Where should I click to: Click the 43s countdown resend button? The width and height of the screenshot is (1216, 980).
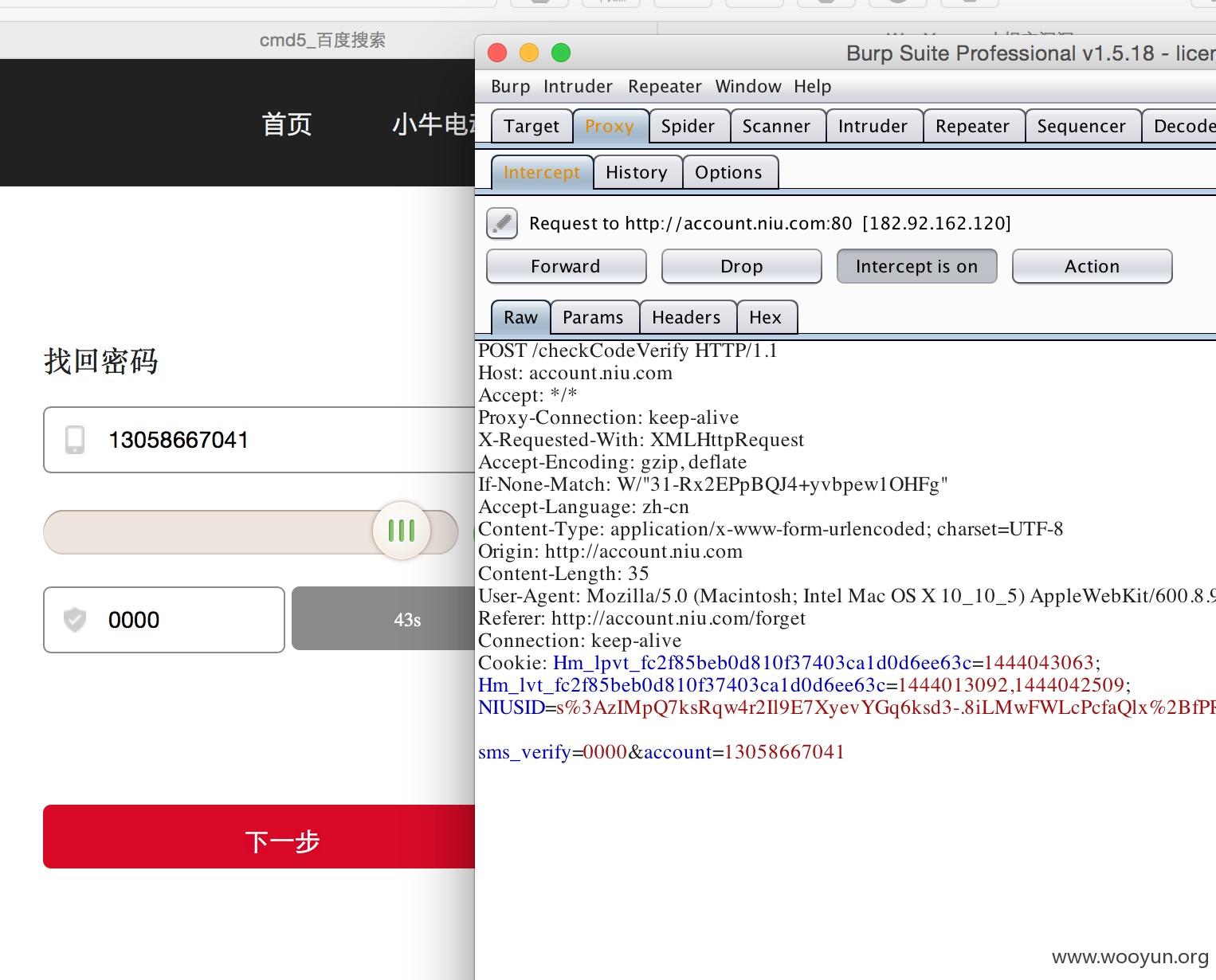(383, 620)
